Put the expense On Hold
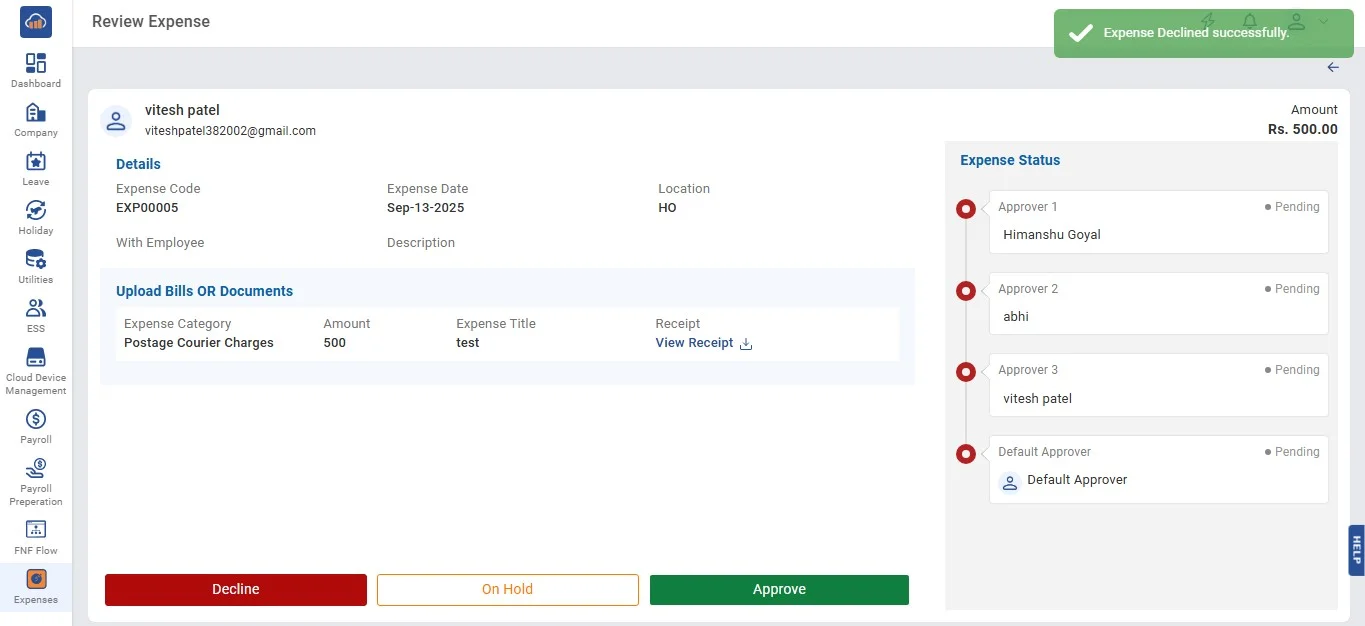Screen dimensions: 1365x626 (x=507, y=589)
